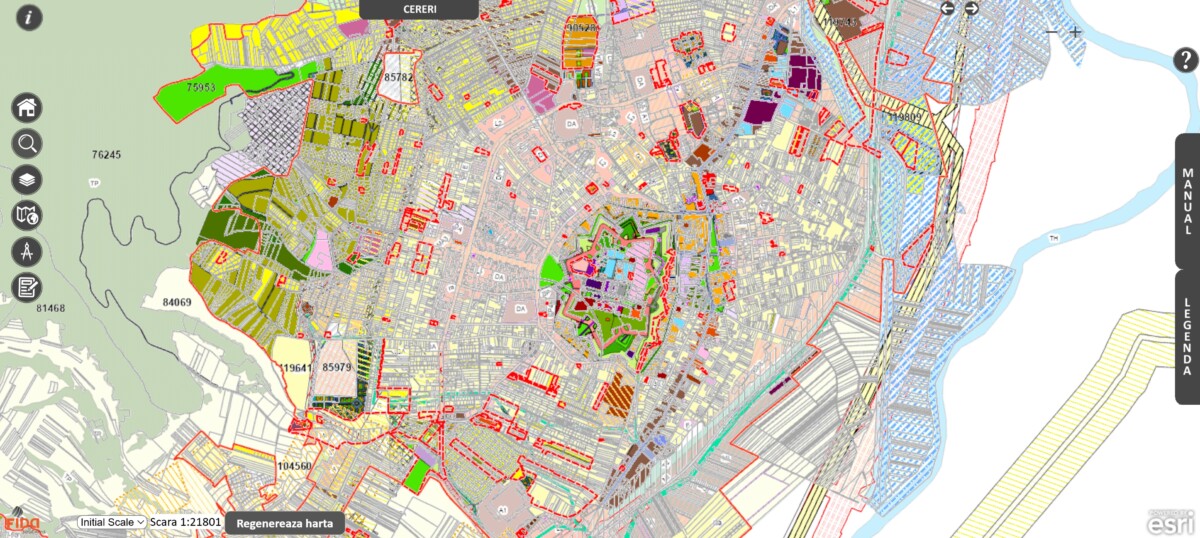Open the info panel icon

[31, 17]
